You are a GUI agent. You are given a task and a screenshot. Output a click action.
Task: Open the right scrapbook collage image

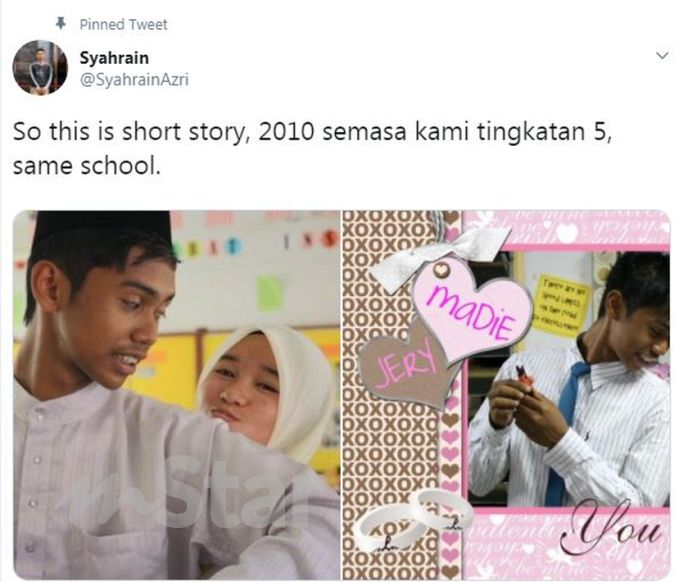pyautogui.click(x=506, y=395)
